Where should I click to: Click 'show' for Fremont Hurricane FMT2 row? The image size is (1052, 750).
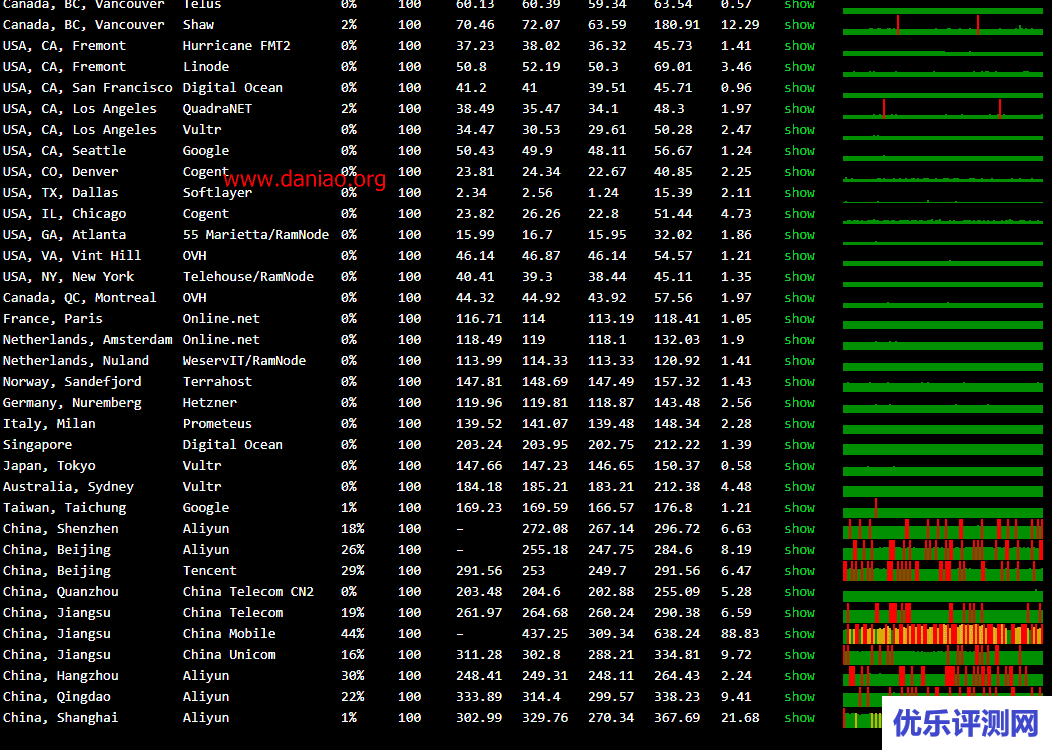pos(800,46)
